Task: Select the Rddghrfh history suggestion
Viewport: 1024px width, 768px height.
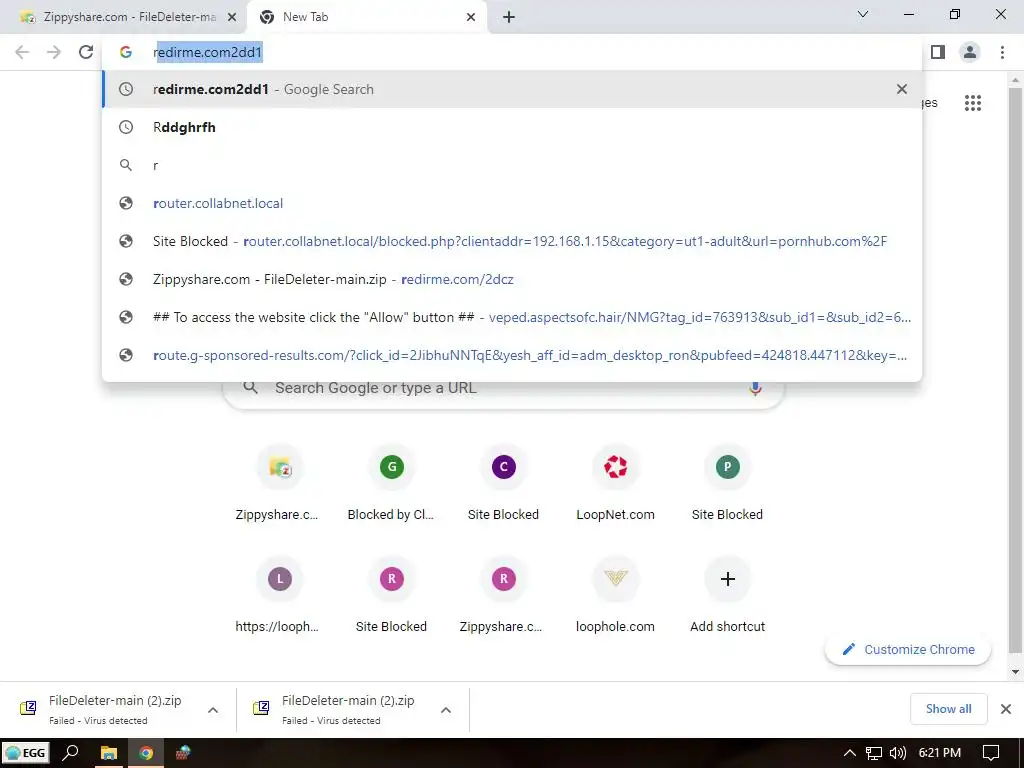Action: 513,127
